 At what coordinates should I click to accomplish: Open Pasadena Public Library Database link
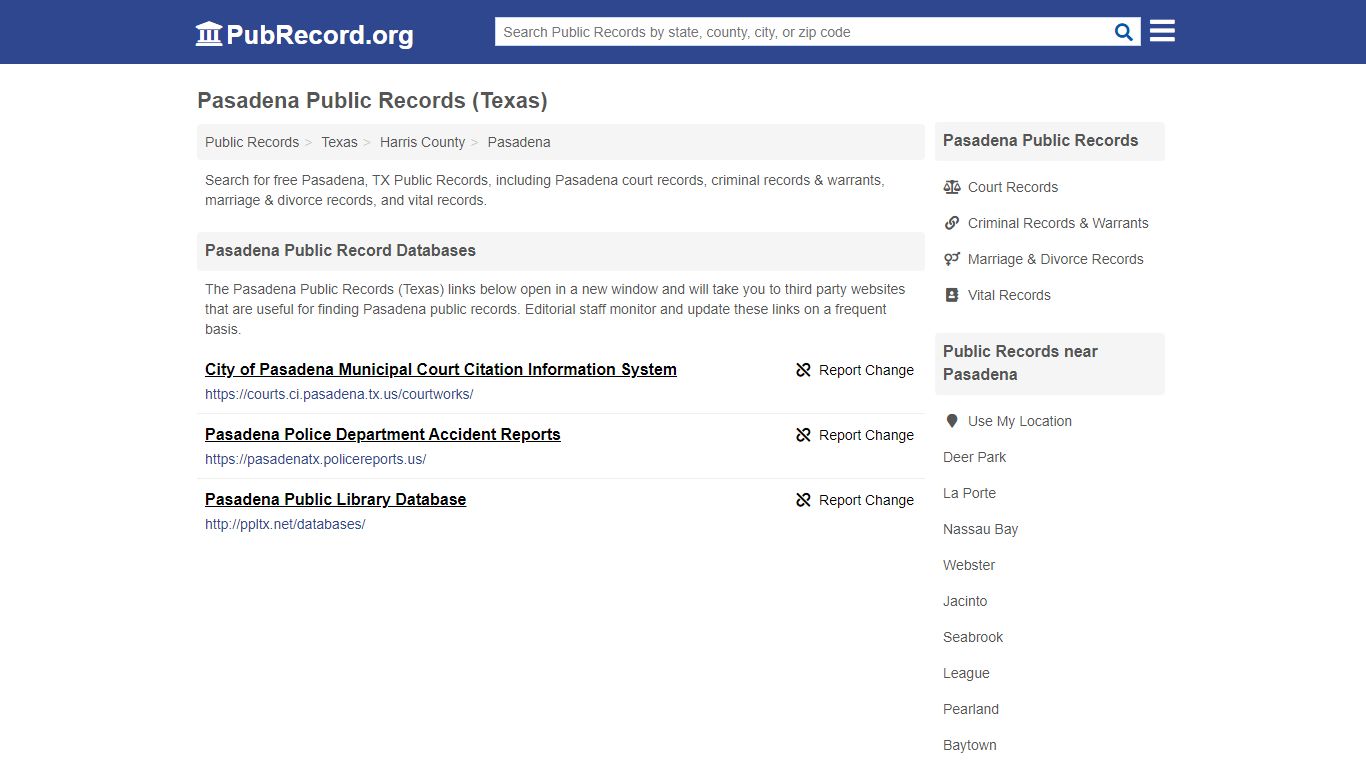click(336, 499)
